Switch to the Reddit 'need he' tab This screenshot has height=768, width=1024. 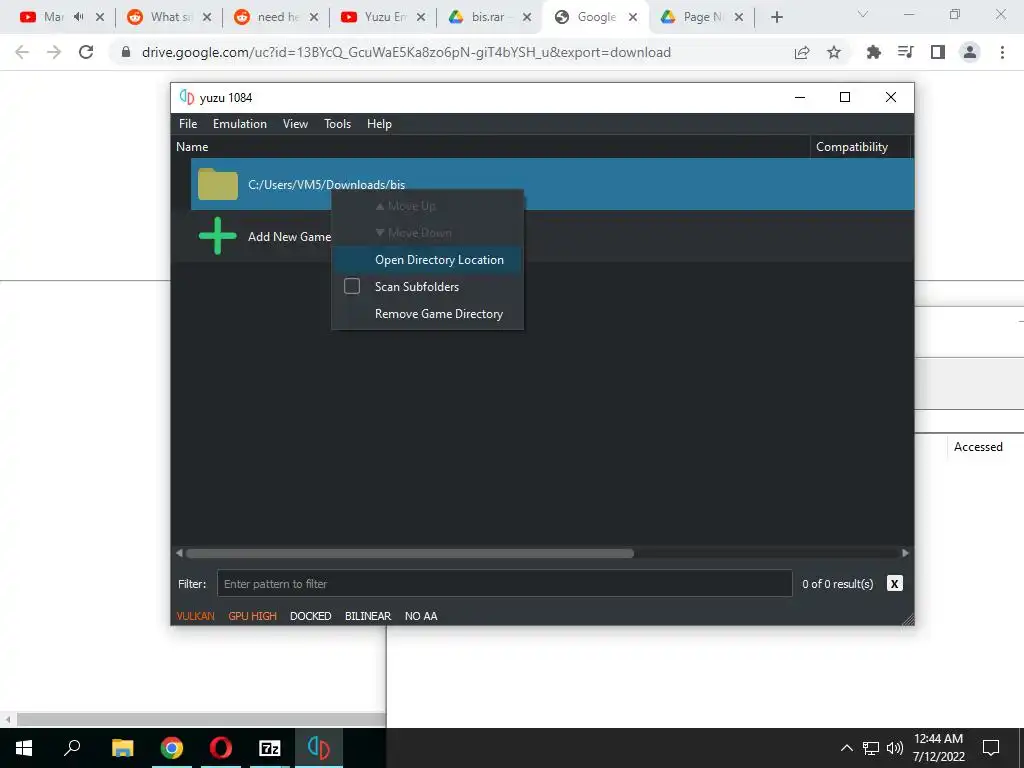tap(266, 17)
